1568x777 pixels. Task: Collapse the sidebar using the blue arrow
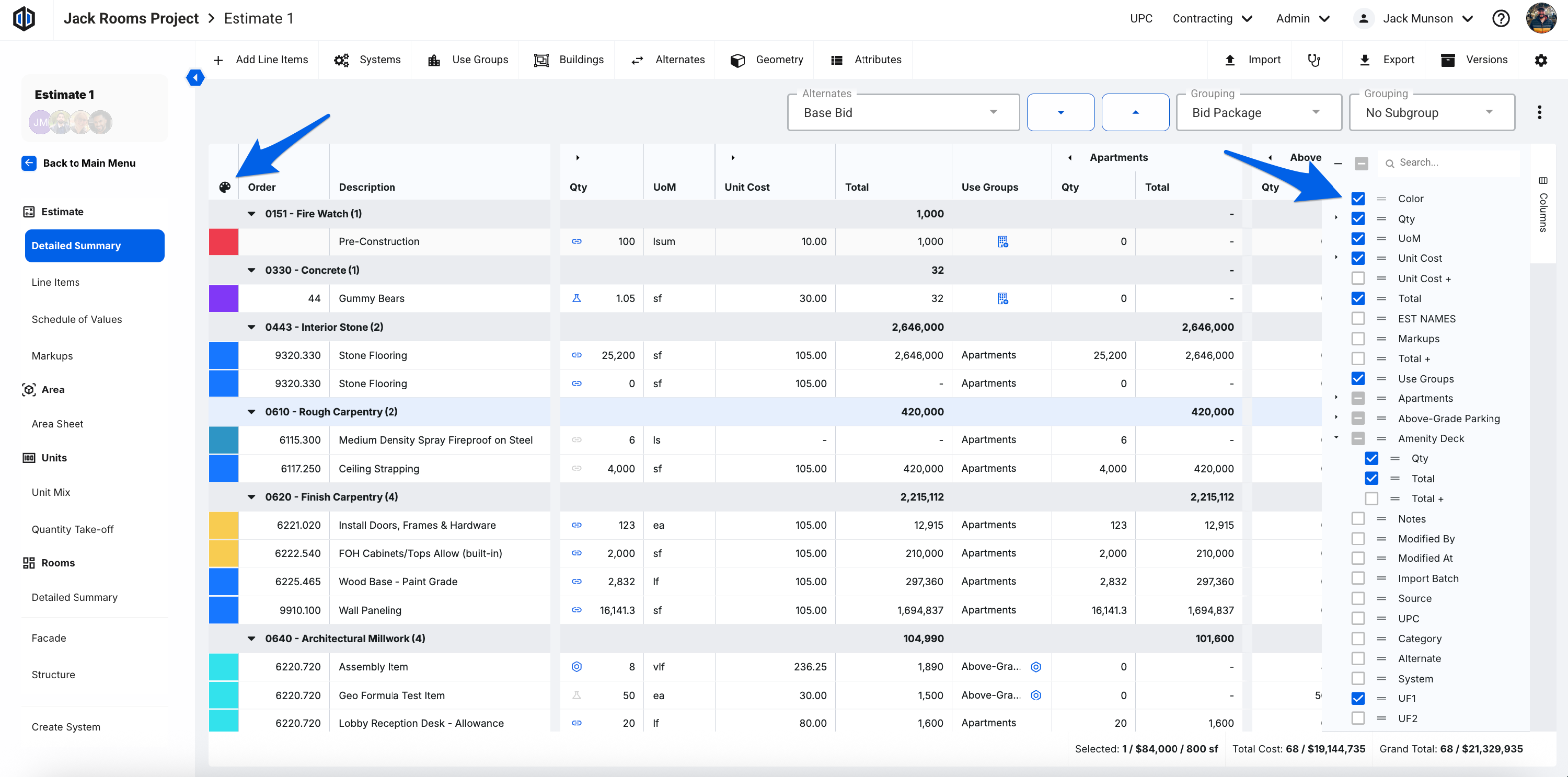click(195, 78)
